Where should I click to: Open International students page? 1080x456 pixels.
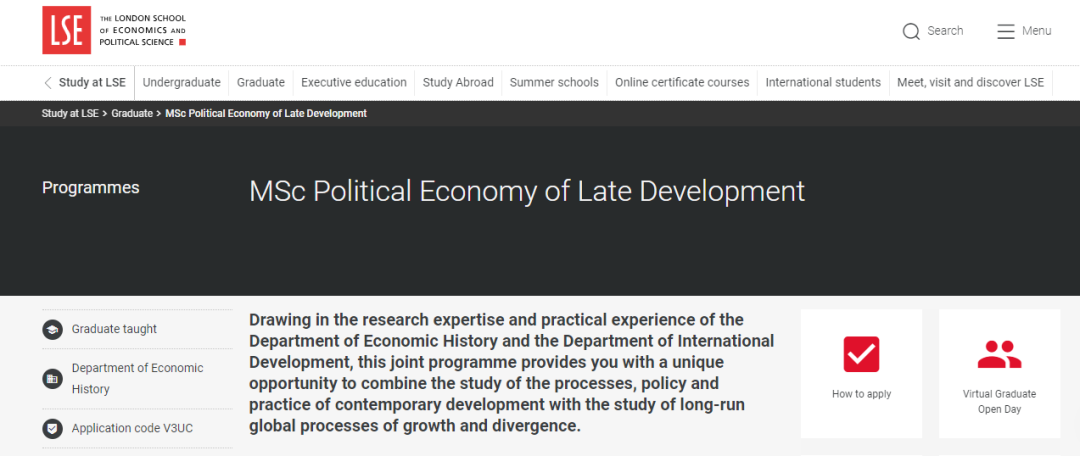point(823,83)
